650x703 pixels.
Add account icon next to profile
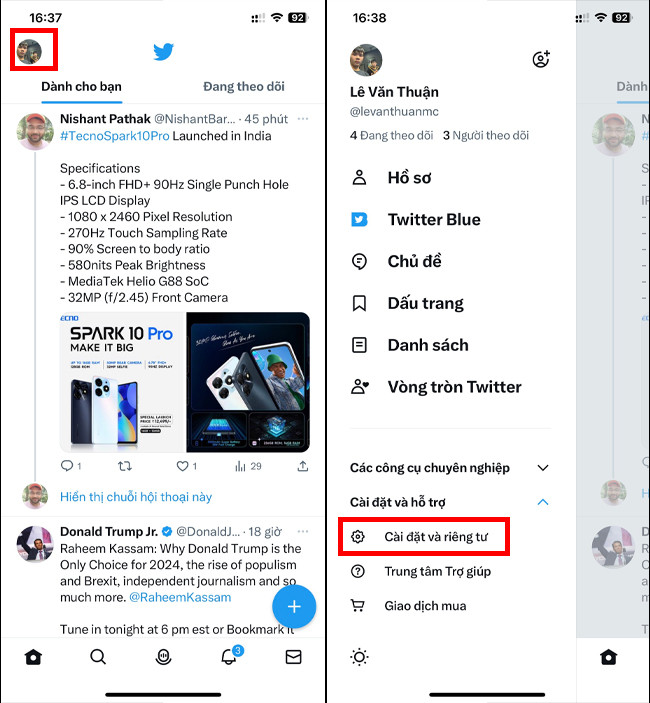541,59
